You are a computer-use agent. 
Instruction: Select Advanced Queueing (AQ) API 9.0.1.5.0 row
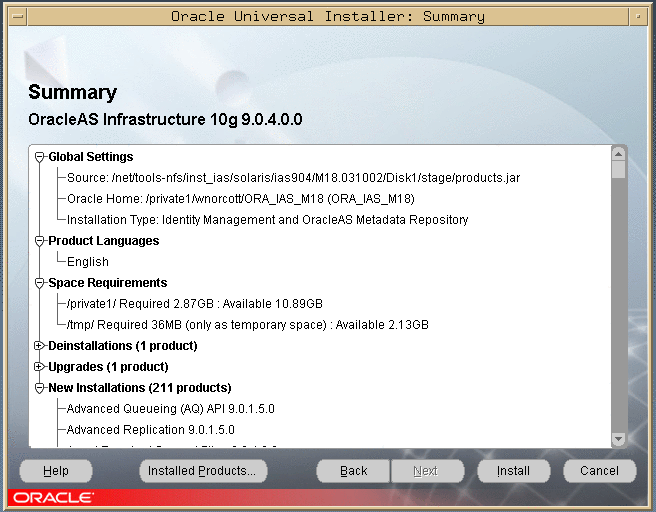tap(171, 409)
